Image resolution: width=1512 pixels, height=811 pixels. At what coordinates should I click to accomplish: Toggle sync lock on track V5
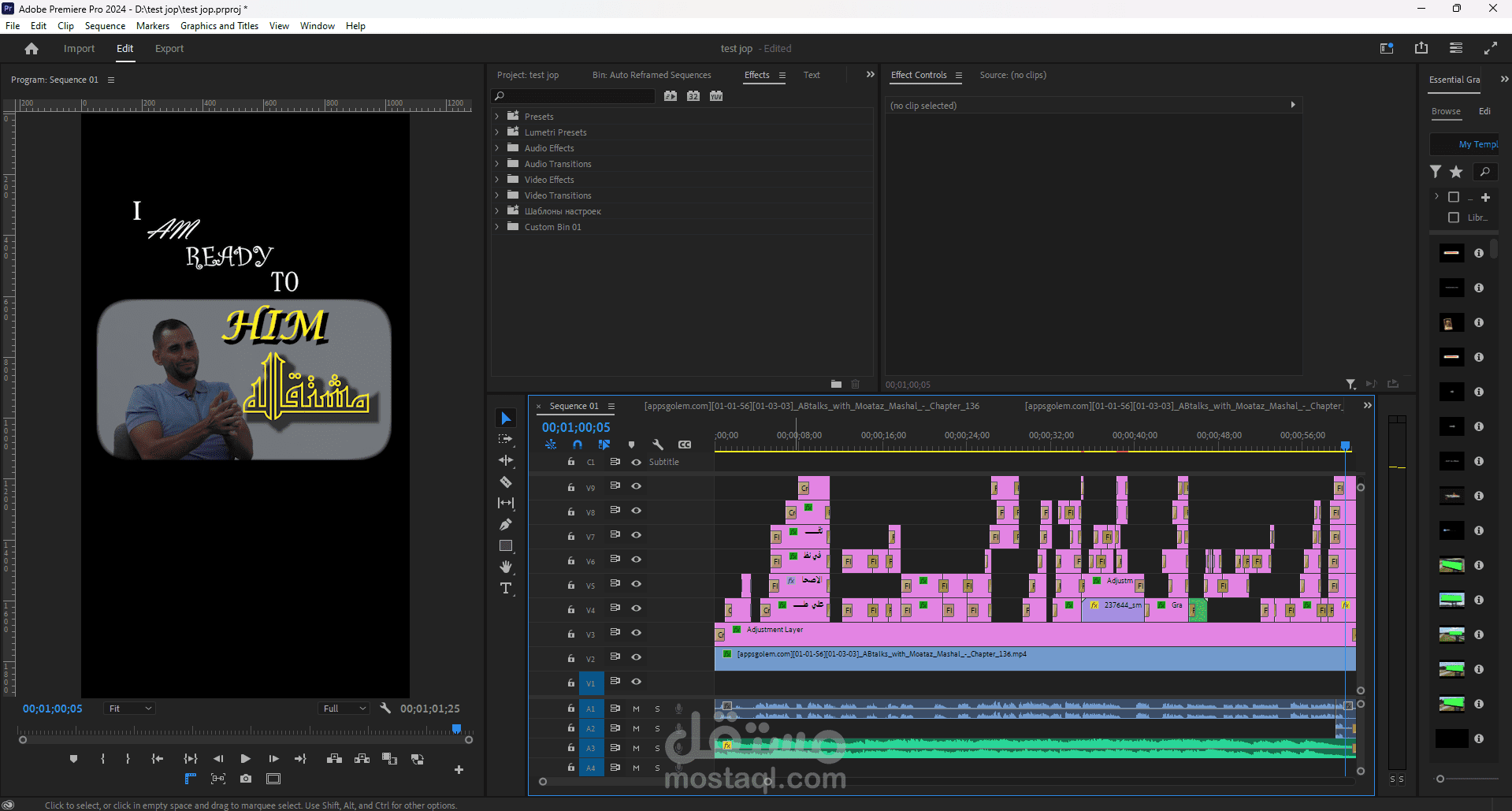click(x=615, y=583)
